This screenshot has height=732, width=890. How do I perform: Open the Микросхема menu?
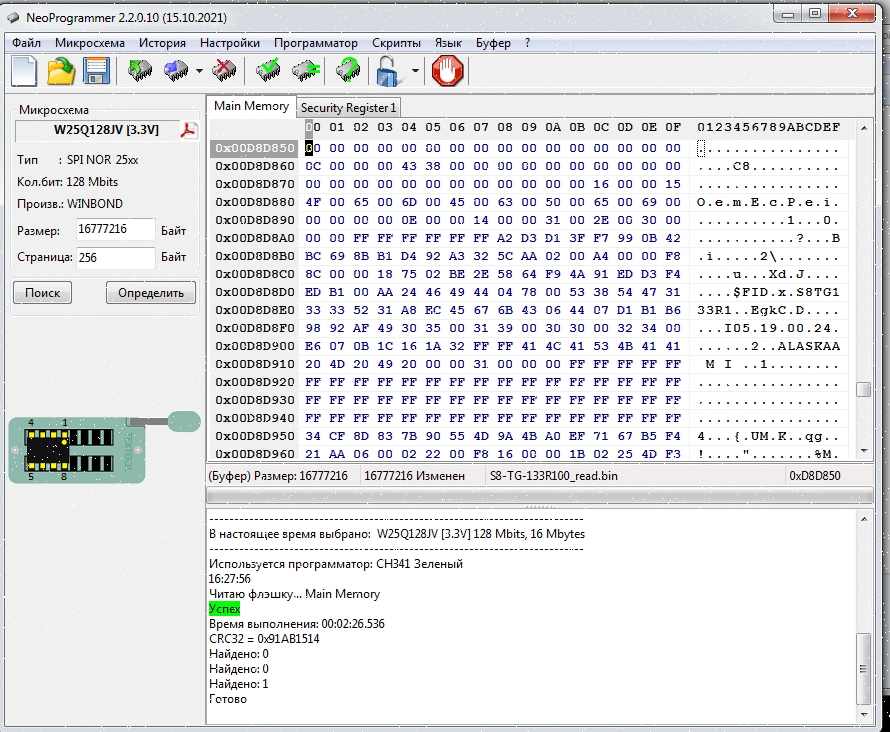(90, 43)
